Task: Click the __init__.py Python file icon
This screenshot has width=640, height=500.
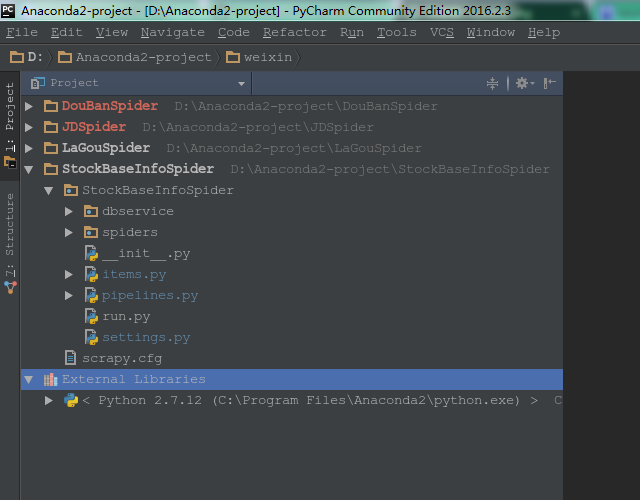Action: coord(91,253)
